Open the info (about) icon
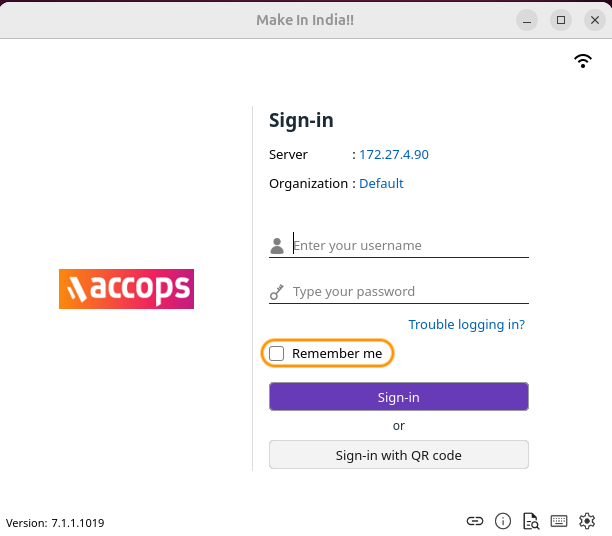Viewport: 612px width, 536px height. (503, 521)
